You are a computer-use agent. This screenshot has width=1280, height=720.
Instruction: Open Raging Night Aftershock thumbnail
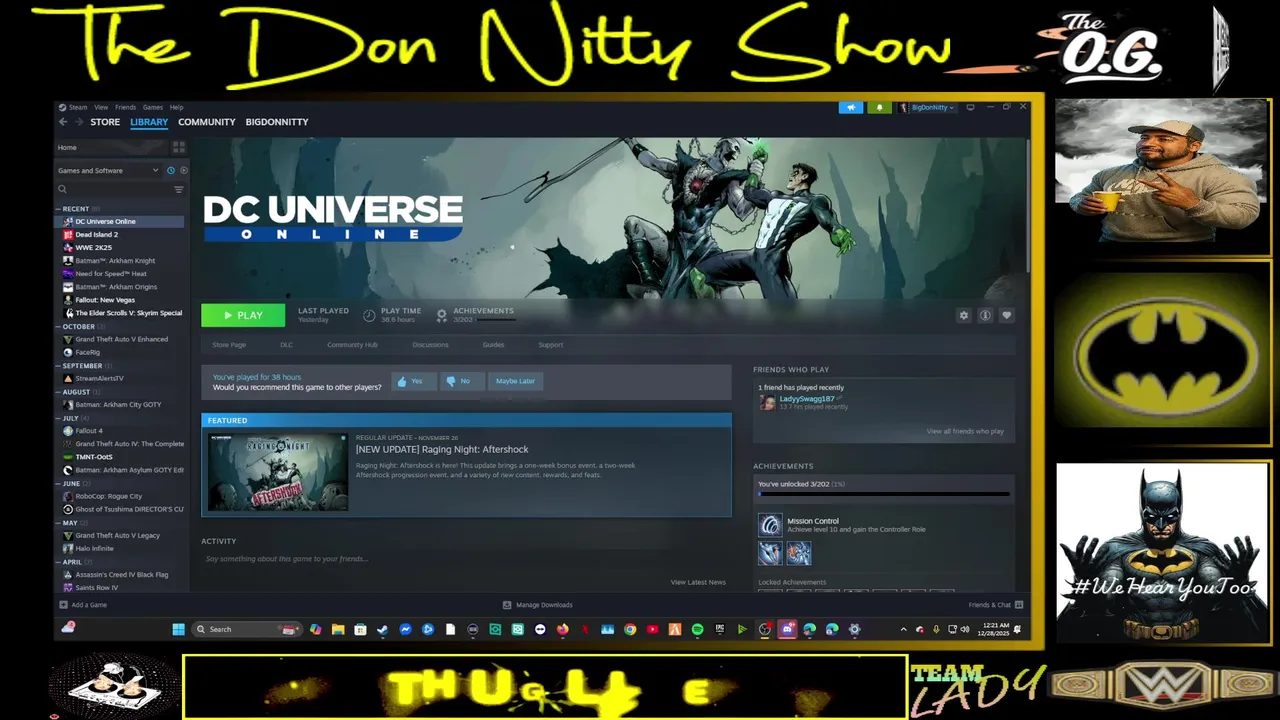click(278, 472)
